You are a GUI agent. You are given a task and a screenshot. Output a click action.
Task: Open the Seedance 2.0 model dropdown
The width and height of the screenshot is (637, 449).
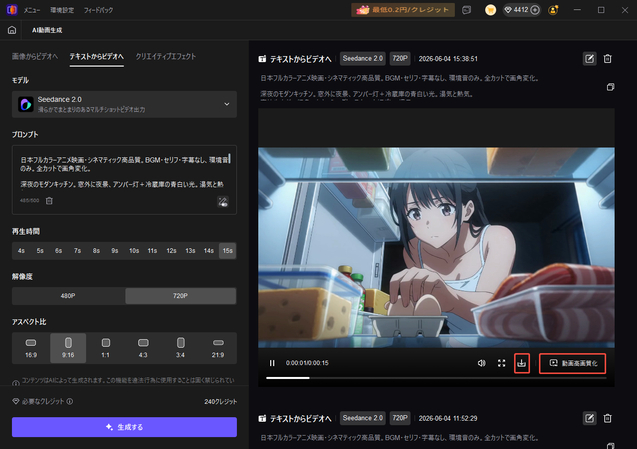tap(124, 104)
